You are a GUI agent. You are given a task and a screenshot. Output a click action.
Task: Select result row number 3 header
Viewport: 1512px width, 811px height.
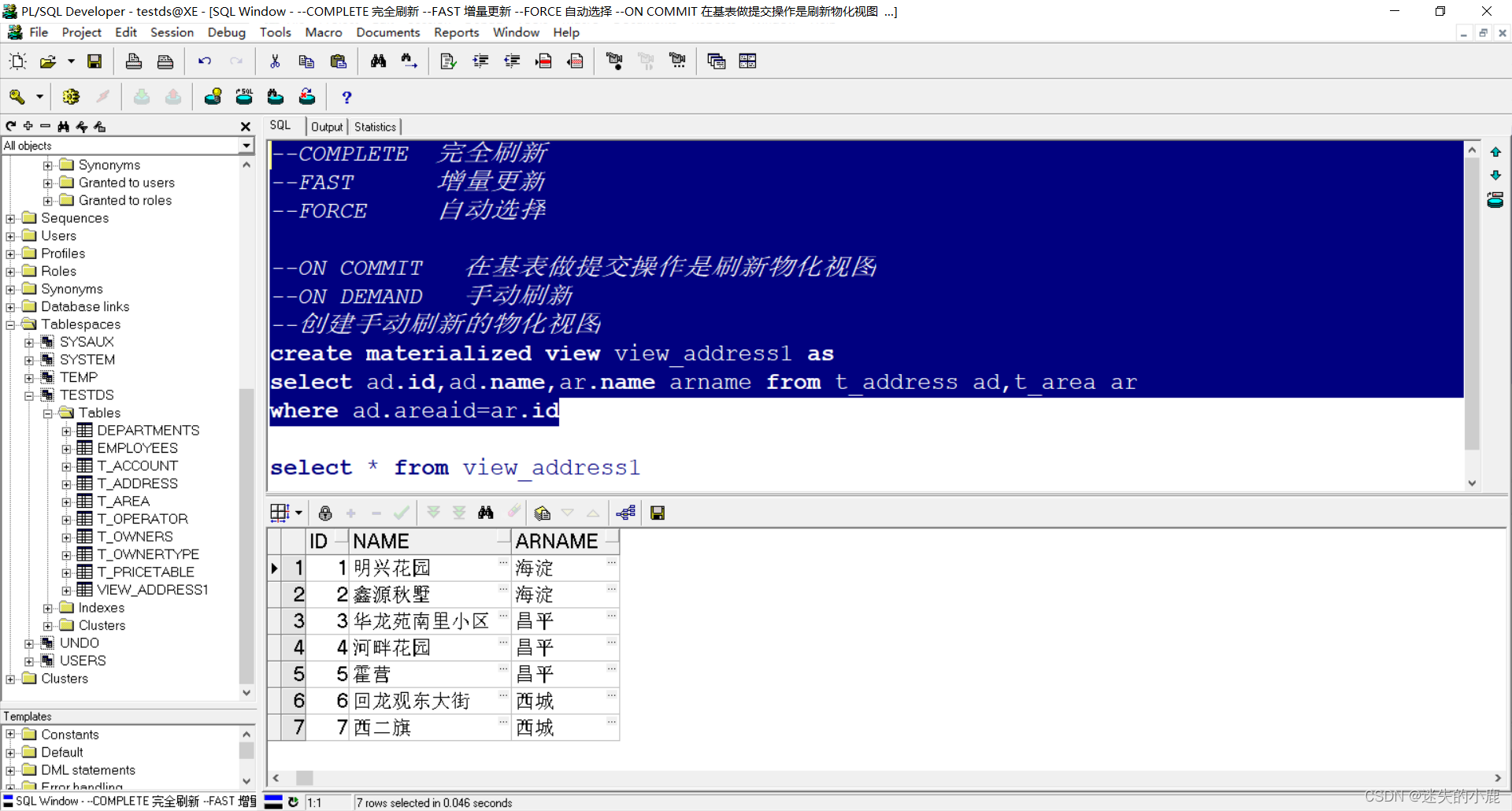click(295, 621)
